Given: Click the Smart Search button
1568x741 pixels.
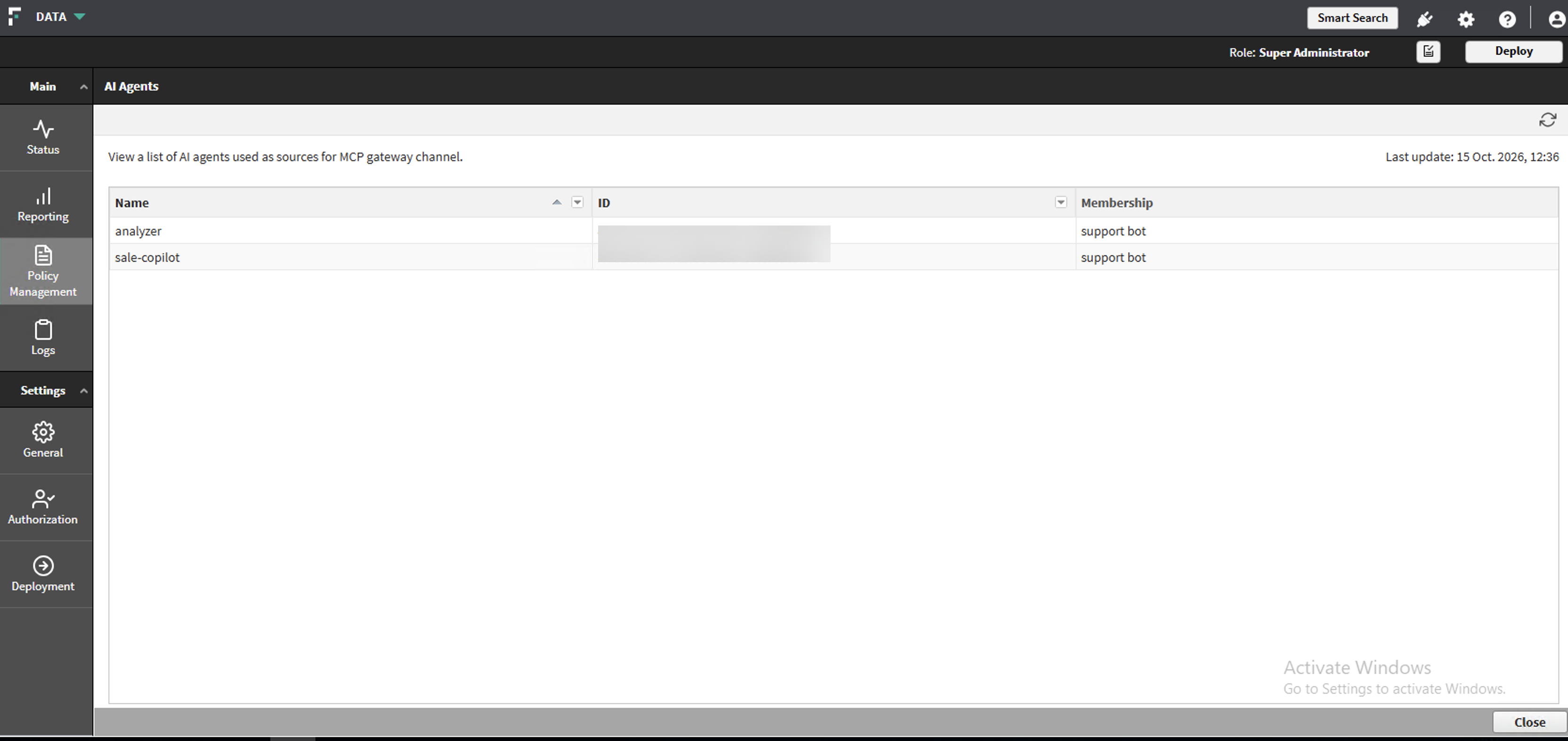Looking at the screenshot, I should point(1352,18).
